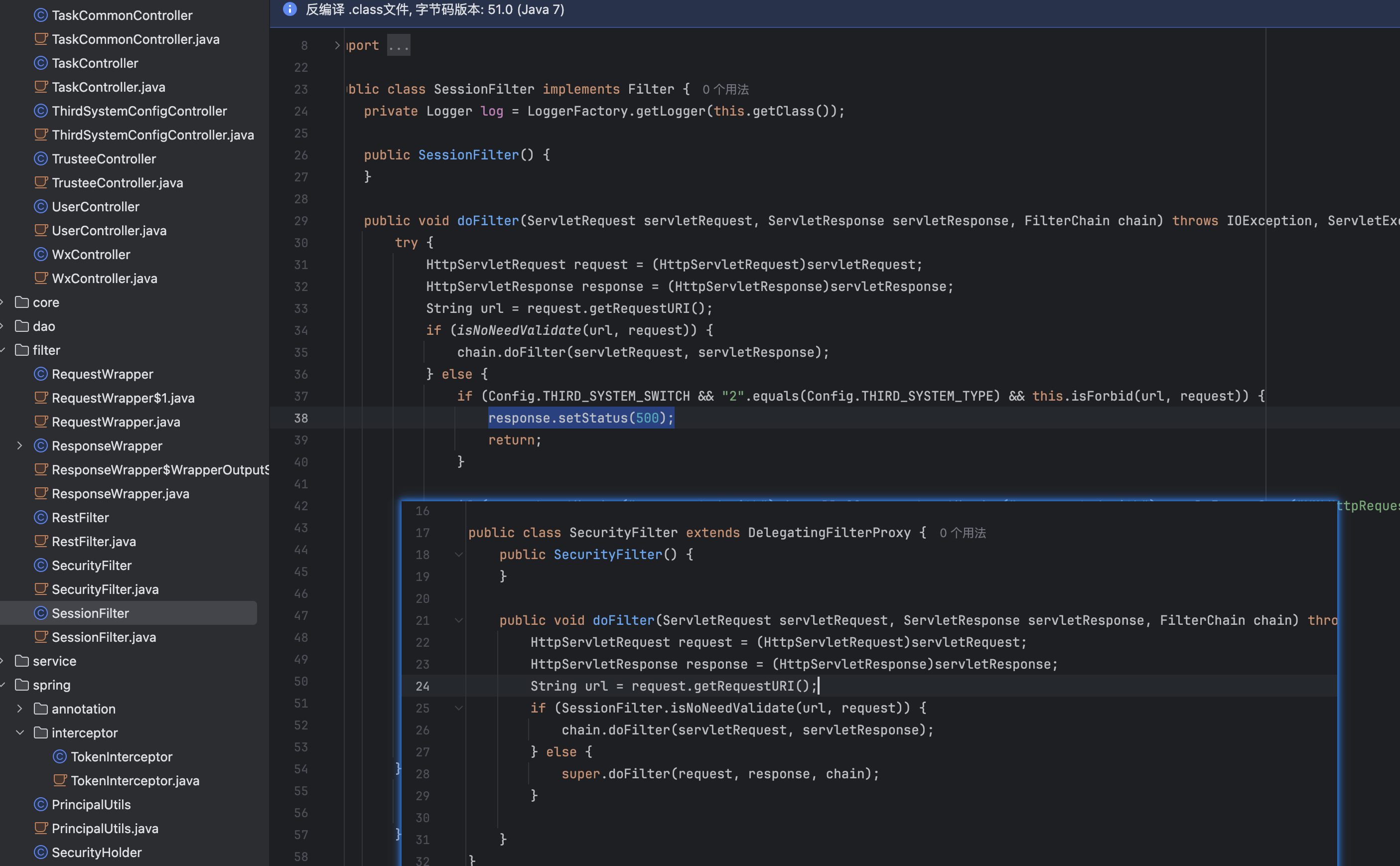
Task: Click the SessionFilter class icon in tree
Action: click(41, 613)
